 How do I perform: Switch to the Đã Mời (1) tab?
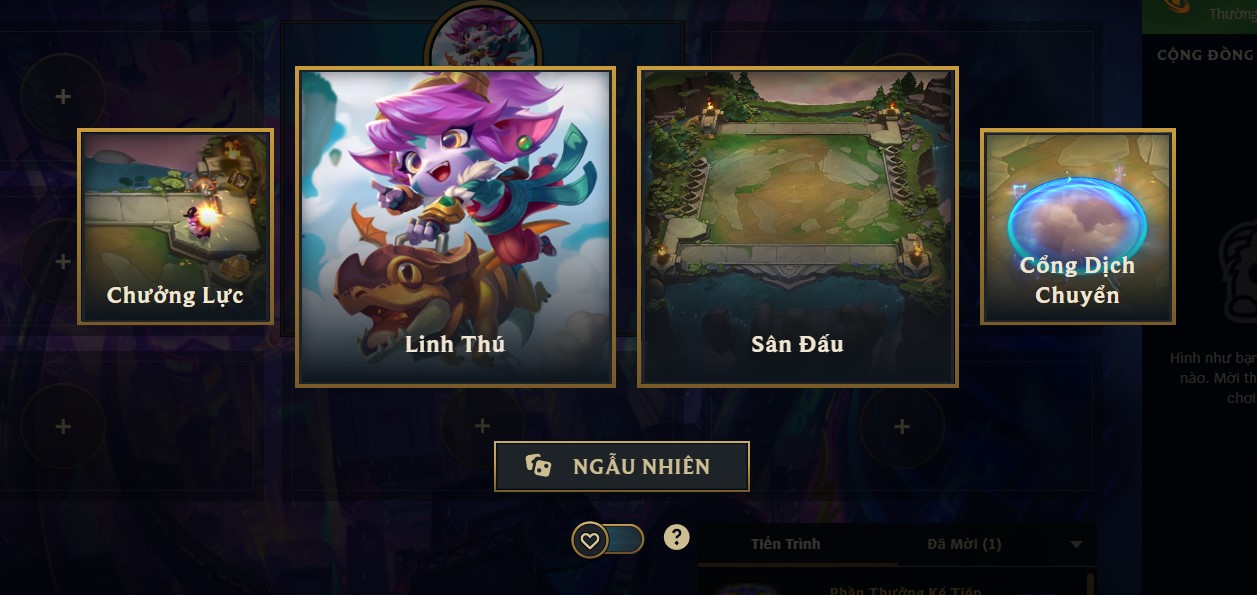(x=964, y=544)
